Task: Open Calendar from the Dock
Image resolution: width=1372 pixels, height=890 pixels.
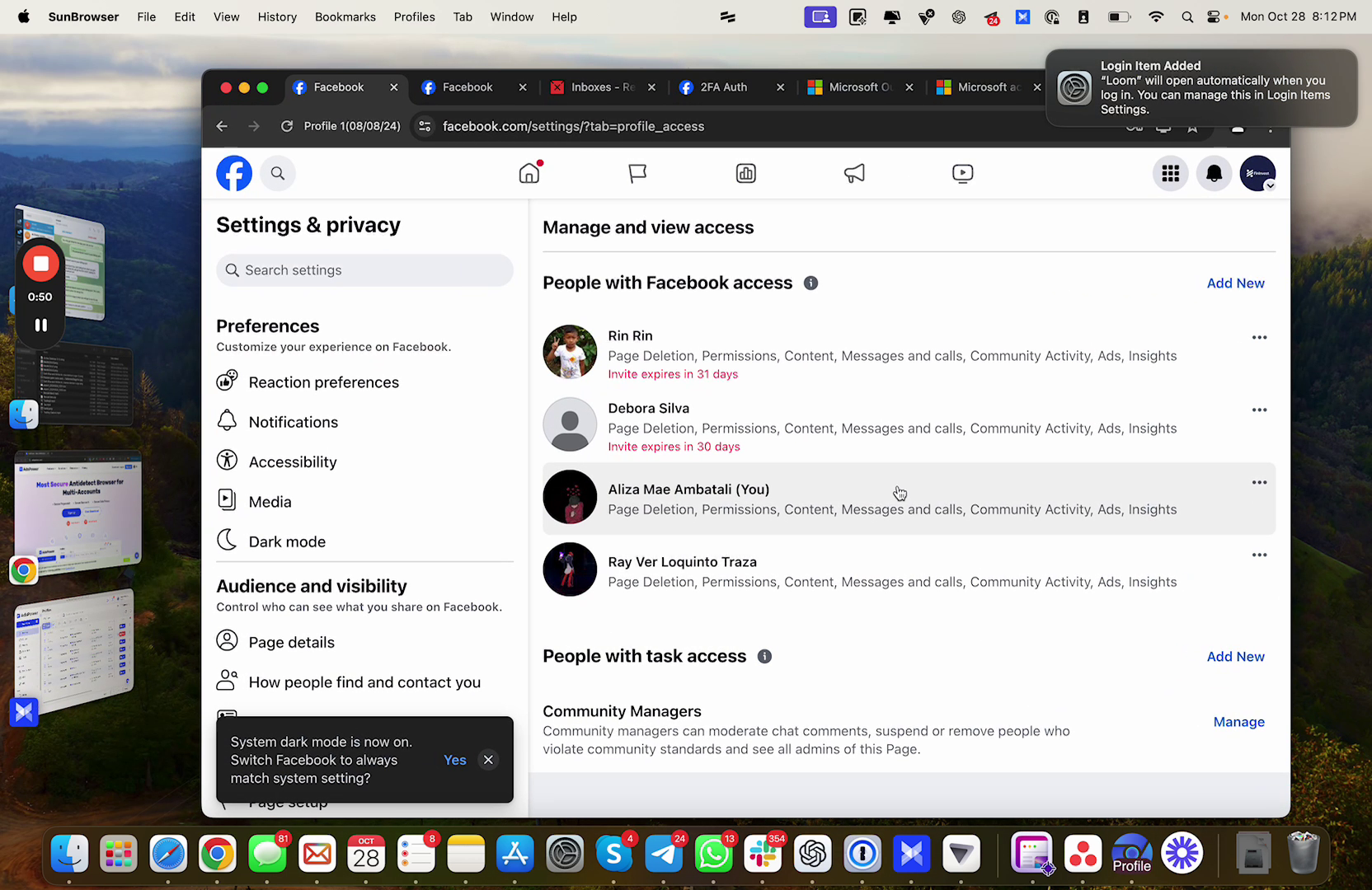Action: (x=366, y=854)
